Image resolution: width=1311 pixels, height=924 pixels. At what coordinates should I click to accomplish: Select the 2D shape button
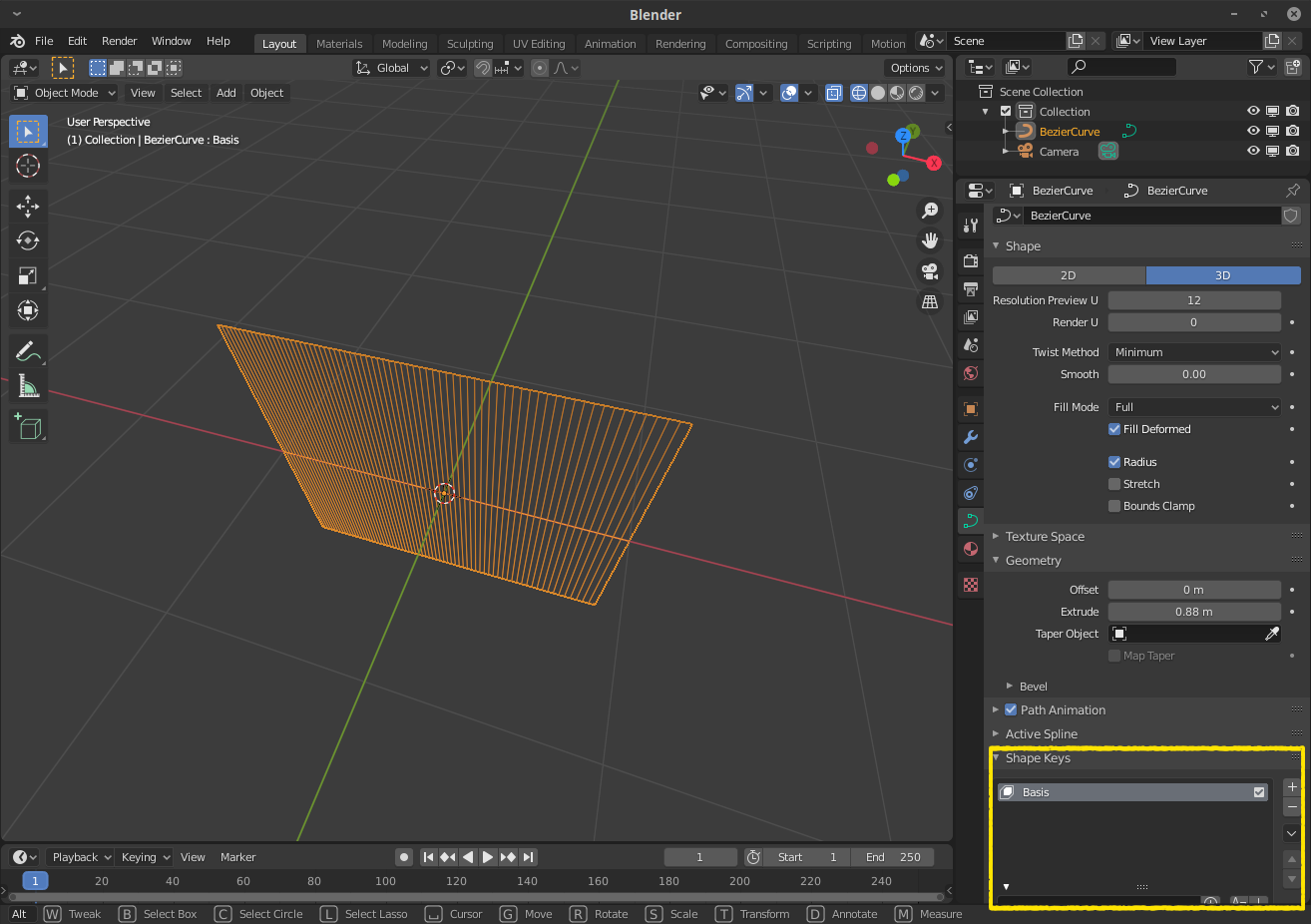(x=1069, y=275)
